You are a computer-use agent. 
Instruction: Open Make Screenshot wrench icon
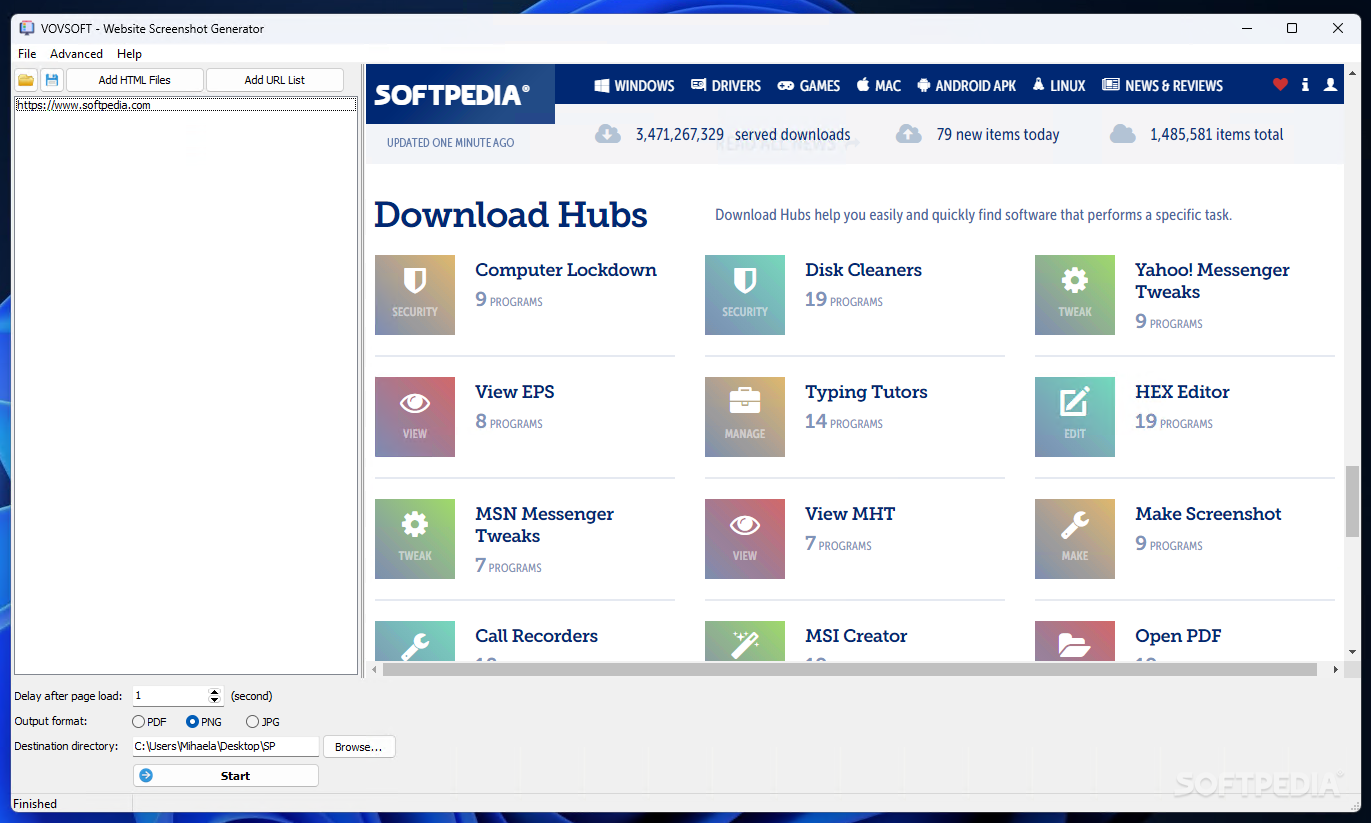[1075, 539]
